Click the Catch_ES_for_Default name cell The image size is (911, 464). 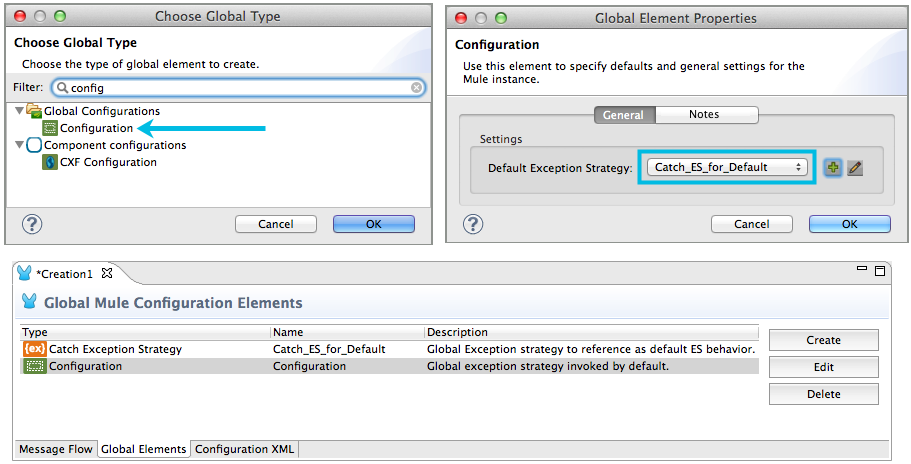[x=329, y=349]
